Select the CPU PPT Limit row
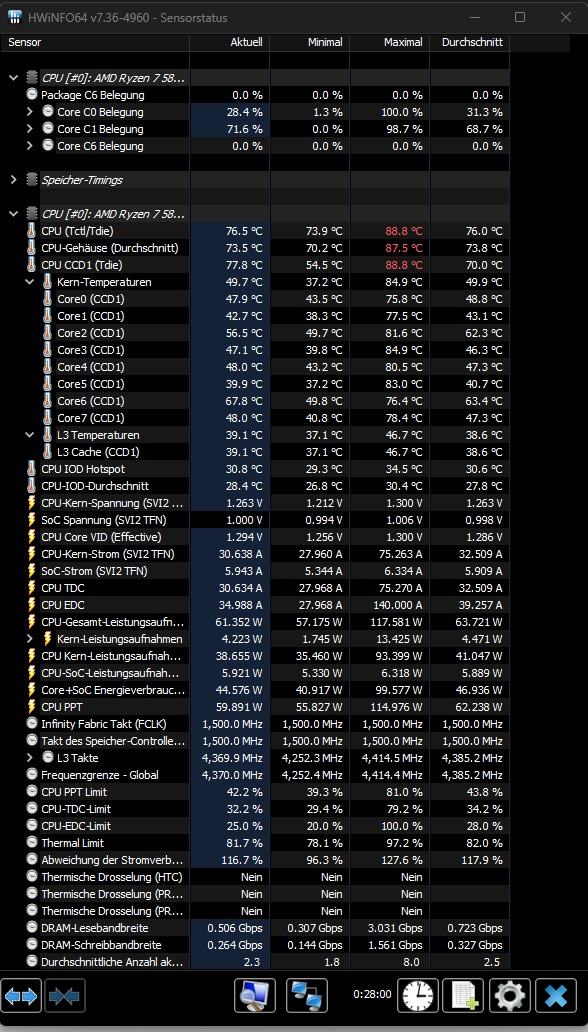This screenshot has height=1032, width=588. (255, 792)
